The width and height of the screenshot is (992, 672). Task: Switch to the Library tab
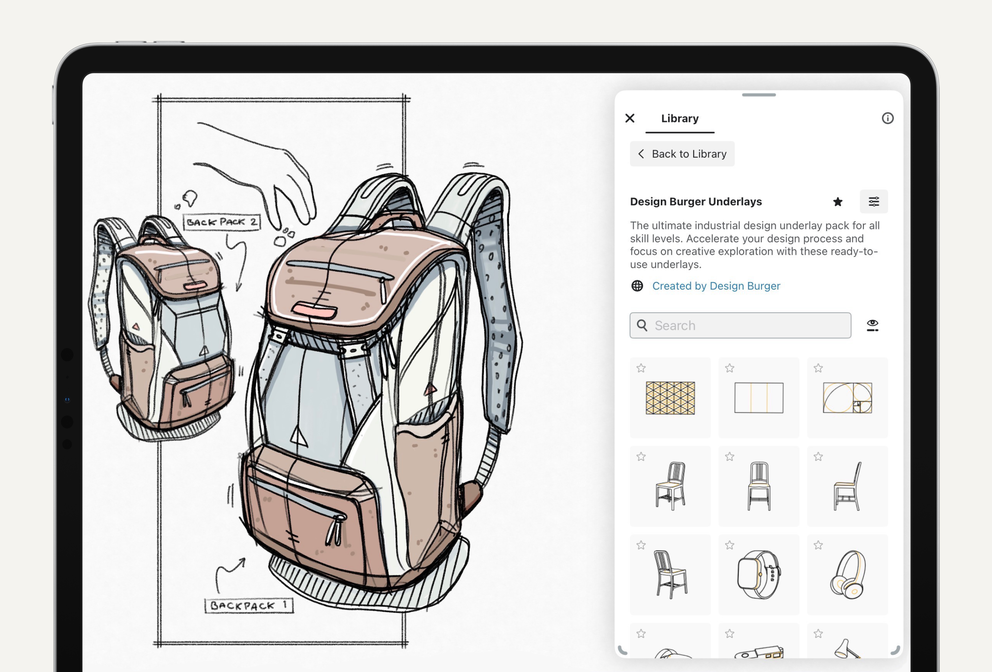[680, 118]
